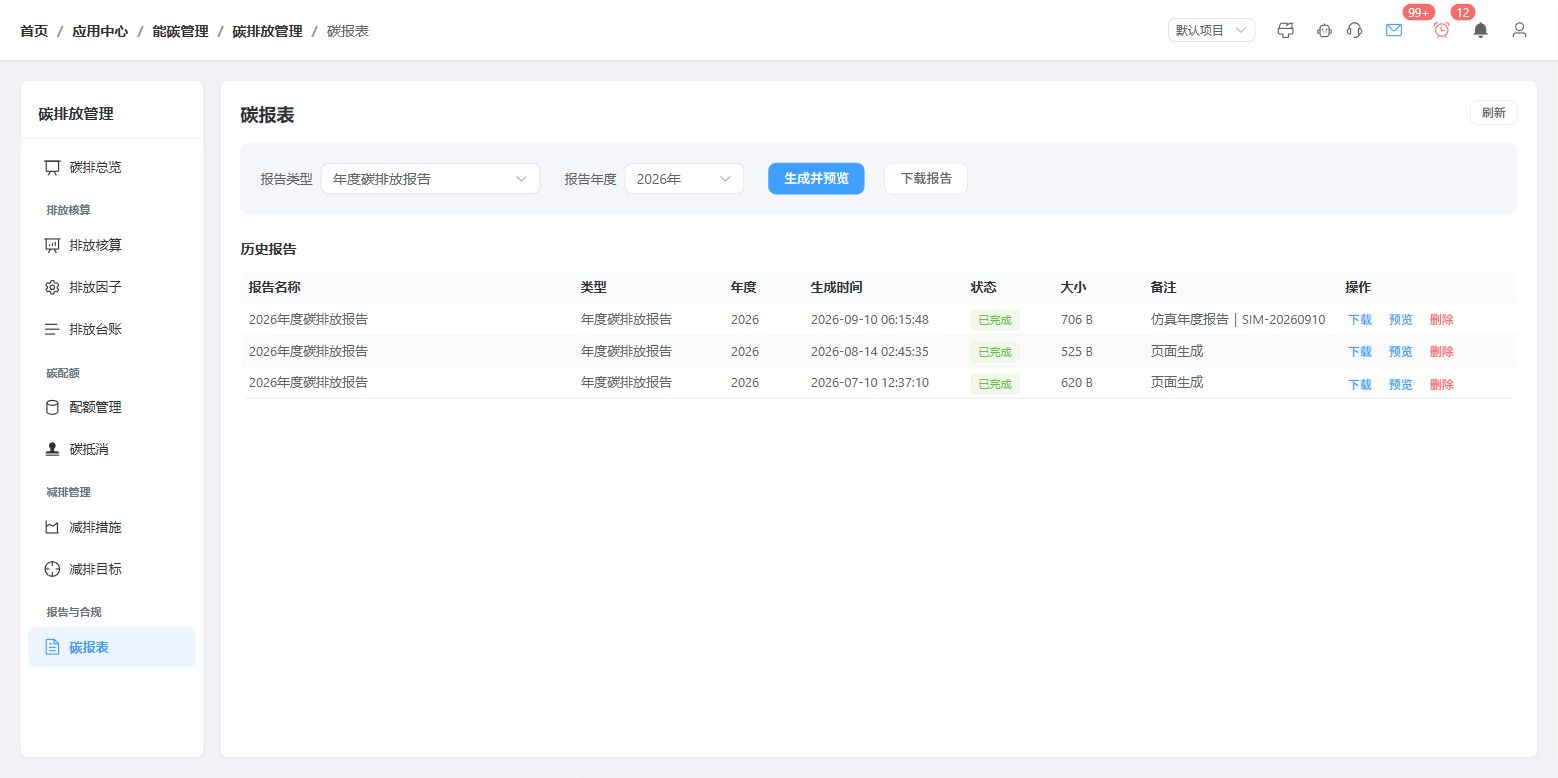The height and width of the screenshot is (778, 1558).
Task: Go to 首页 in breadcrumb
Action: click(x=34, y=31)
